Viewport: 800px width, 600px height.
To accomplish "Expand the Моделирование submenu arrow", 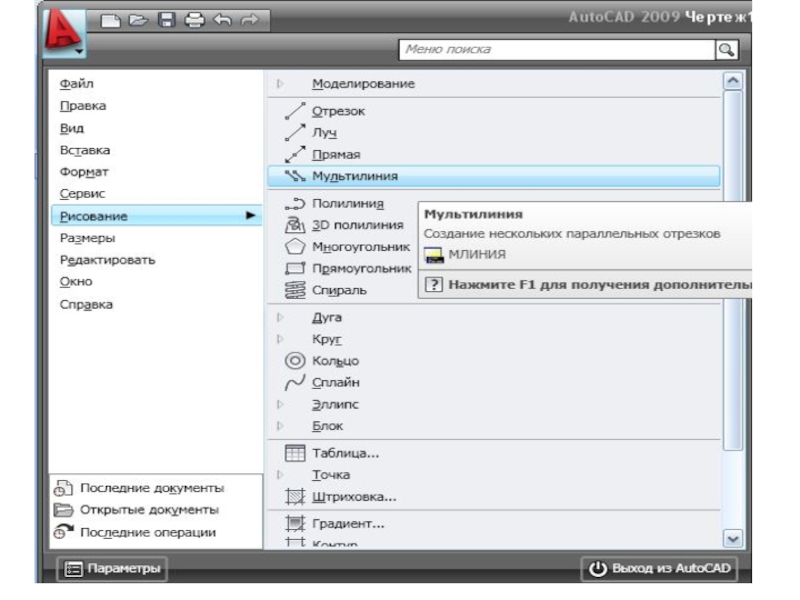I will [x=280, y=84].
